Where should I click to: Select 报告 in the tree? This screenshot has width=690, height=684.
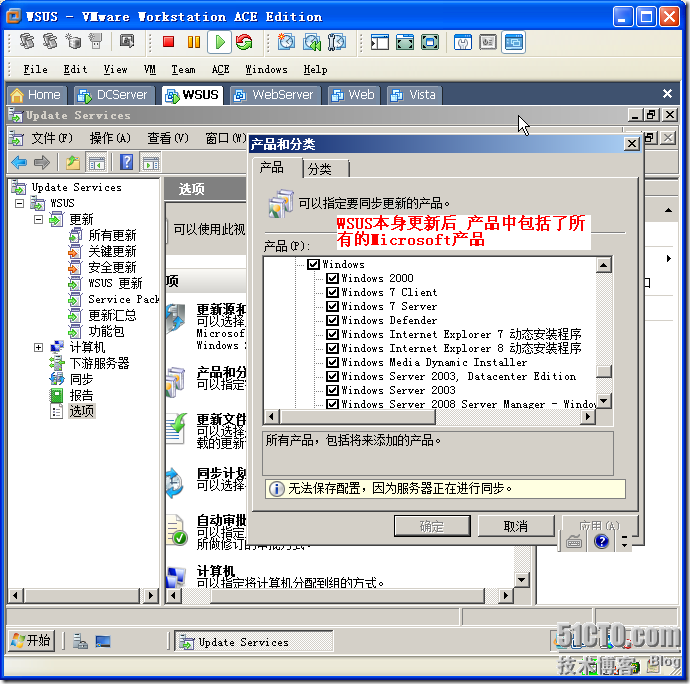(x=81, y=395)
